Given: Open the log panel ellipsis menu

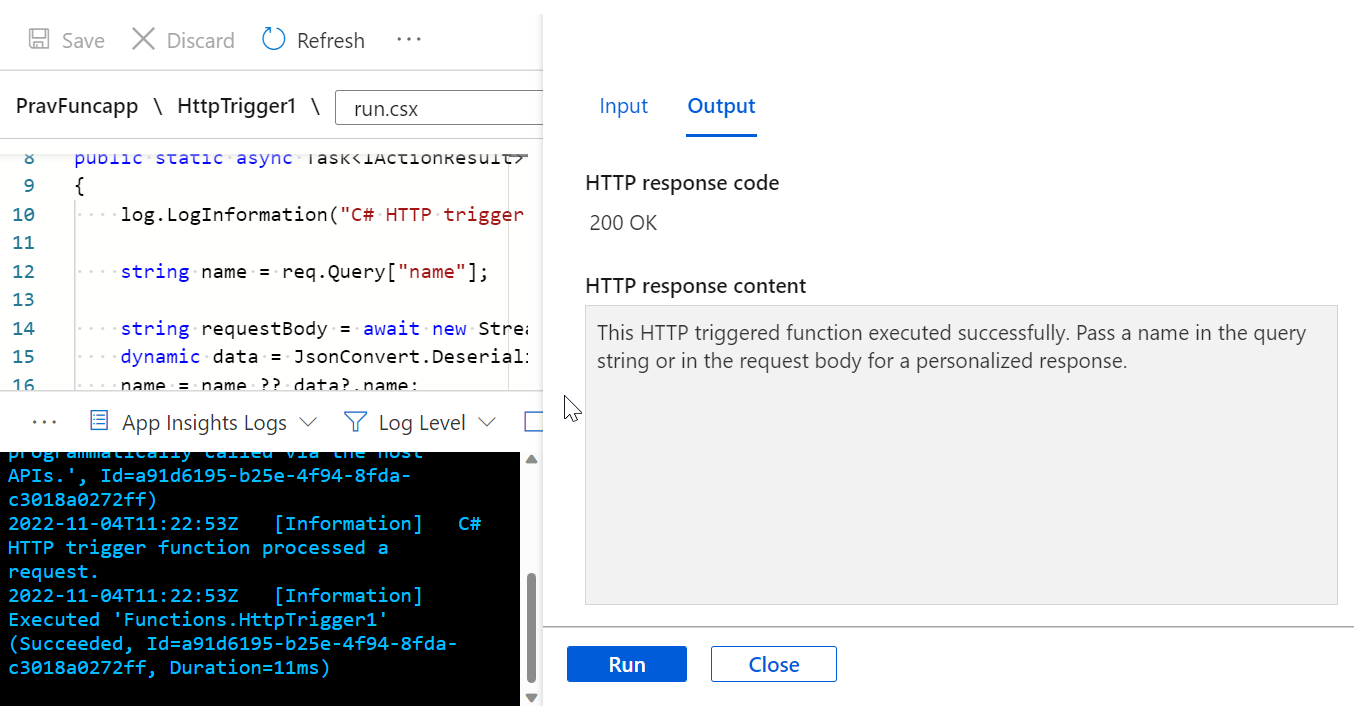Looking at the screenshot, I should pyautogui.click(x=45, y=423).
